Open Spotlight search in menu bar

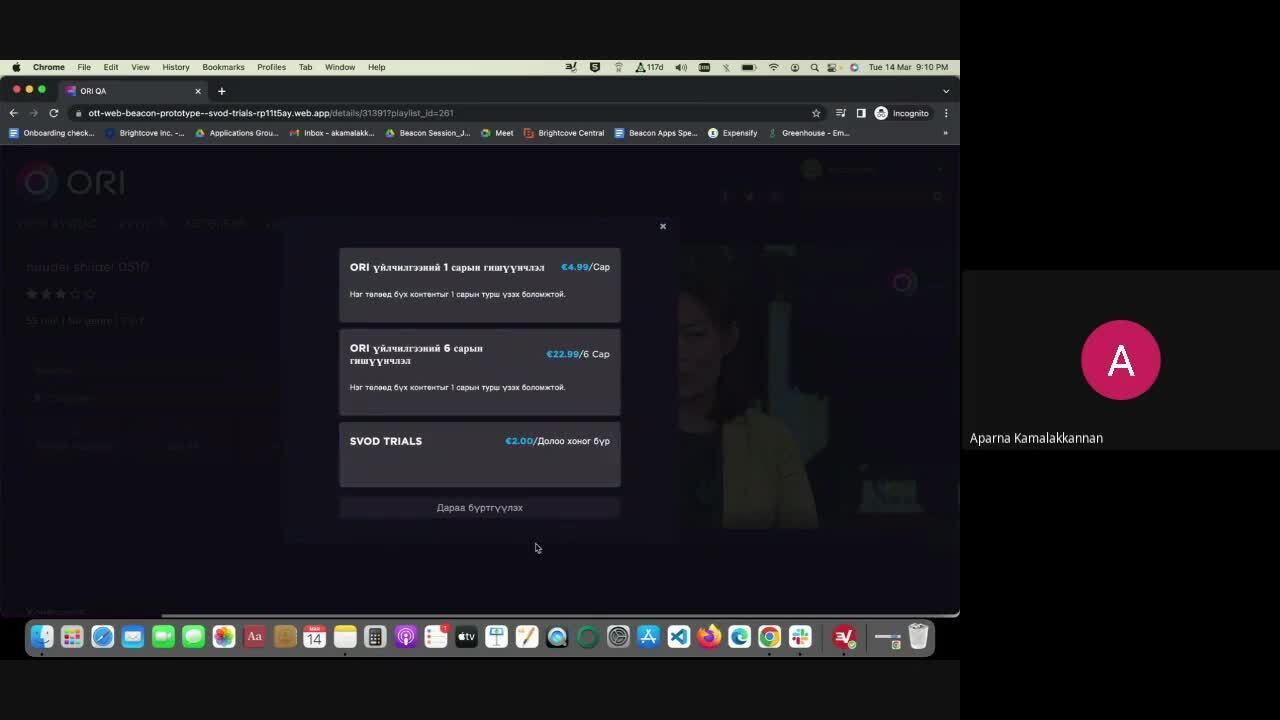pyautogui.click(x=814, y=67)
